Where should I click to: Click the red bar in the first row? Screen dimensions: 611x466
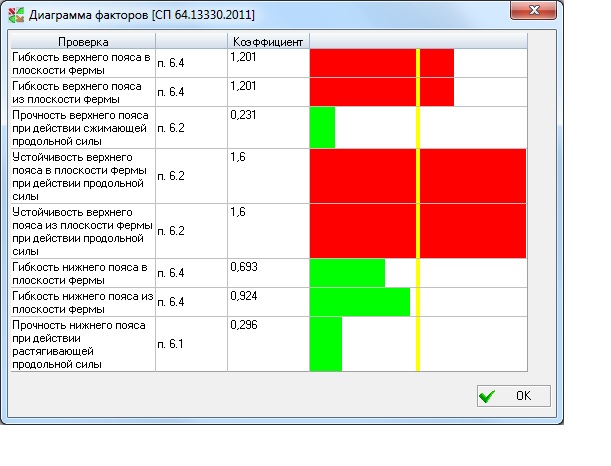380,64
